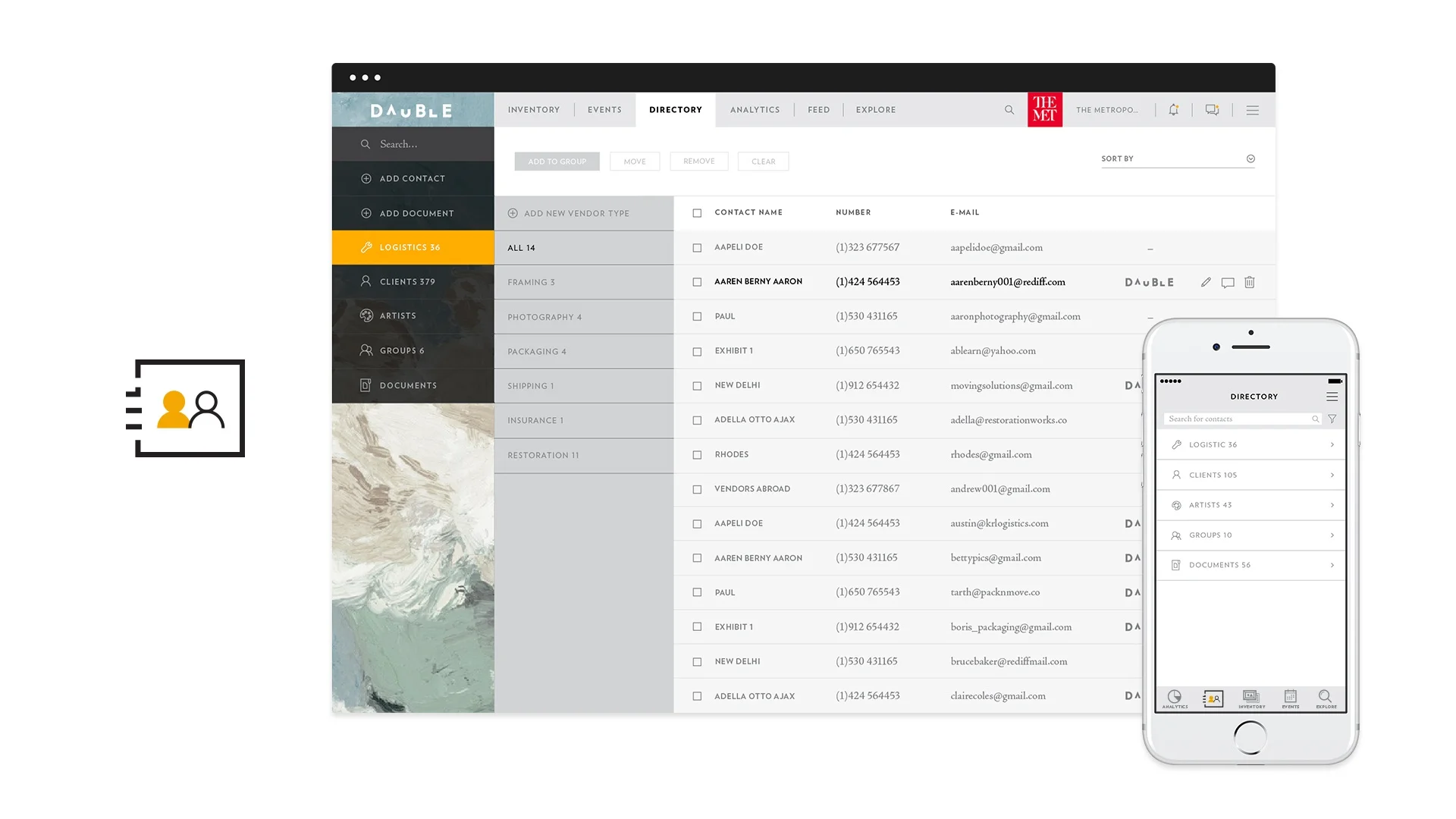
Task: Open the Analytics tab
Action: click(x=755, y=110)
